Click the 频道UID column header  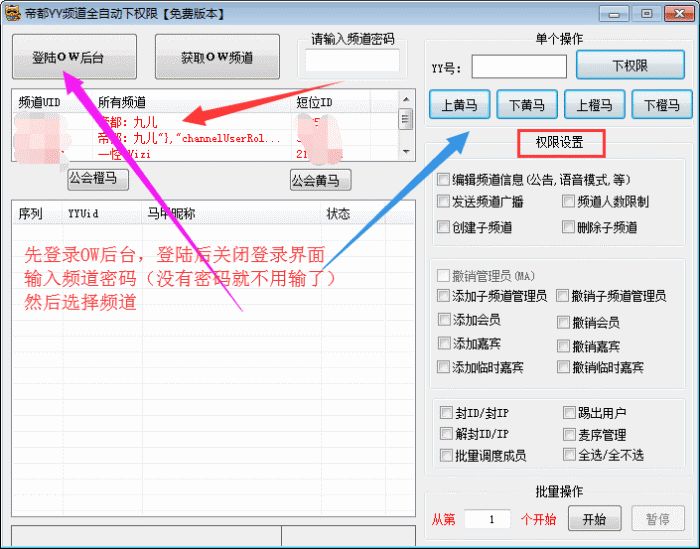[x=52, y=102]
